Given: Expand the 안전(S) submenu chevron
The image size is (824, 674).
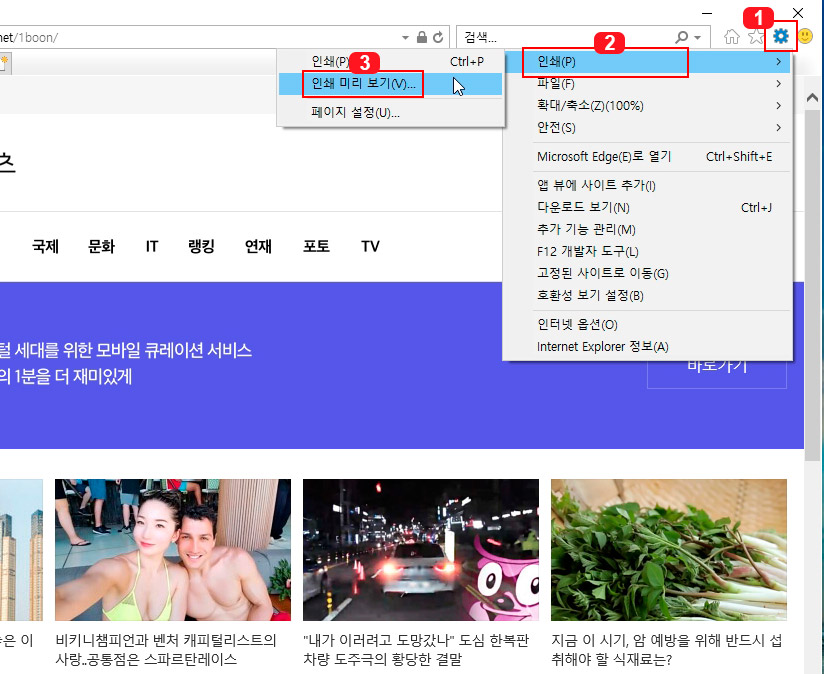Looking at the screenshot, I should click(779, 128).
